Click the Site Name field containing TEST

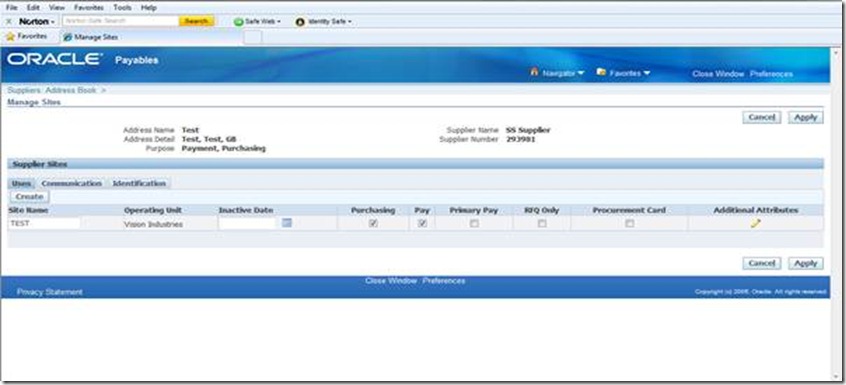coord(44,223)
